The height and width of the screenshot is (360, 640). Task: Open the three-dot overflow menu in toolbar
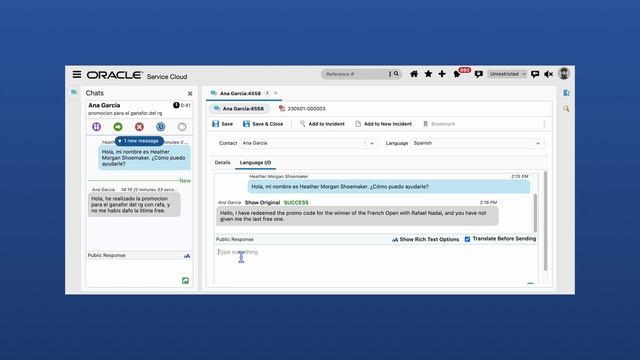tap(544, 124)
